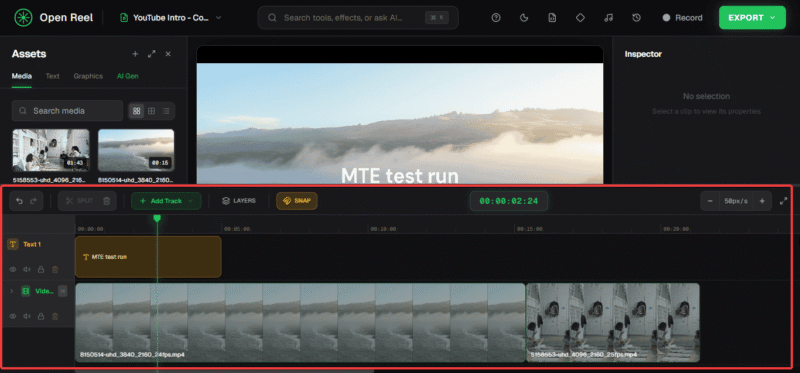Toggle visibility of Text 1 track
This screenshot has width=800, height=373.
click(13, 269)
